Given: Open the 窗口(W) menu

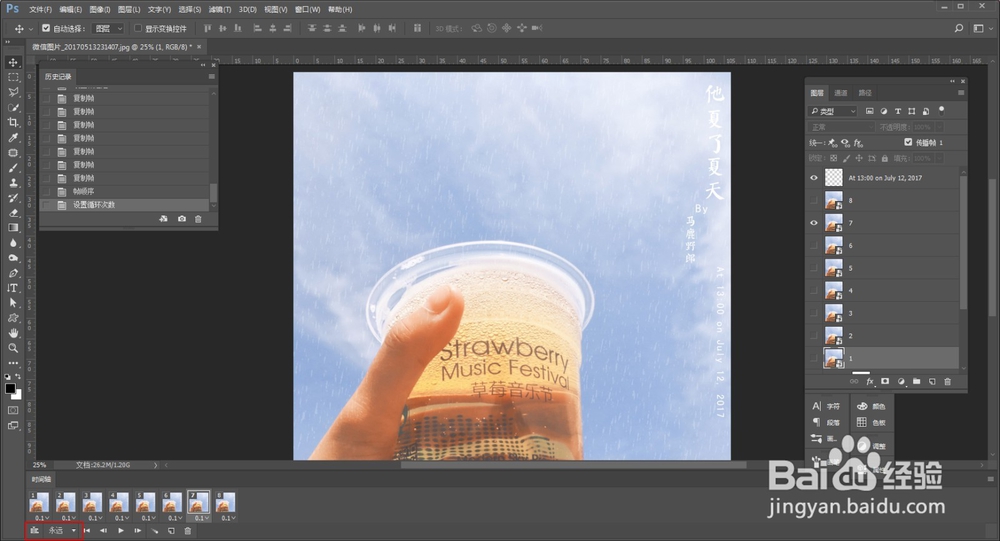Looking at the screenshot, I should (308, 10).
